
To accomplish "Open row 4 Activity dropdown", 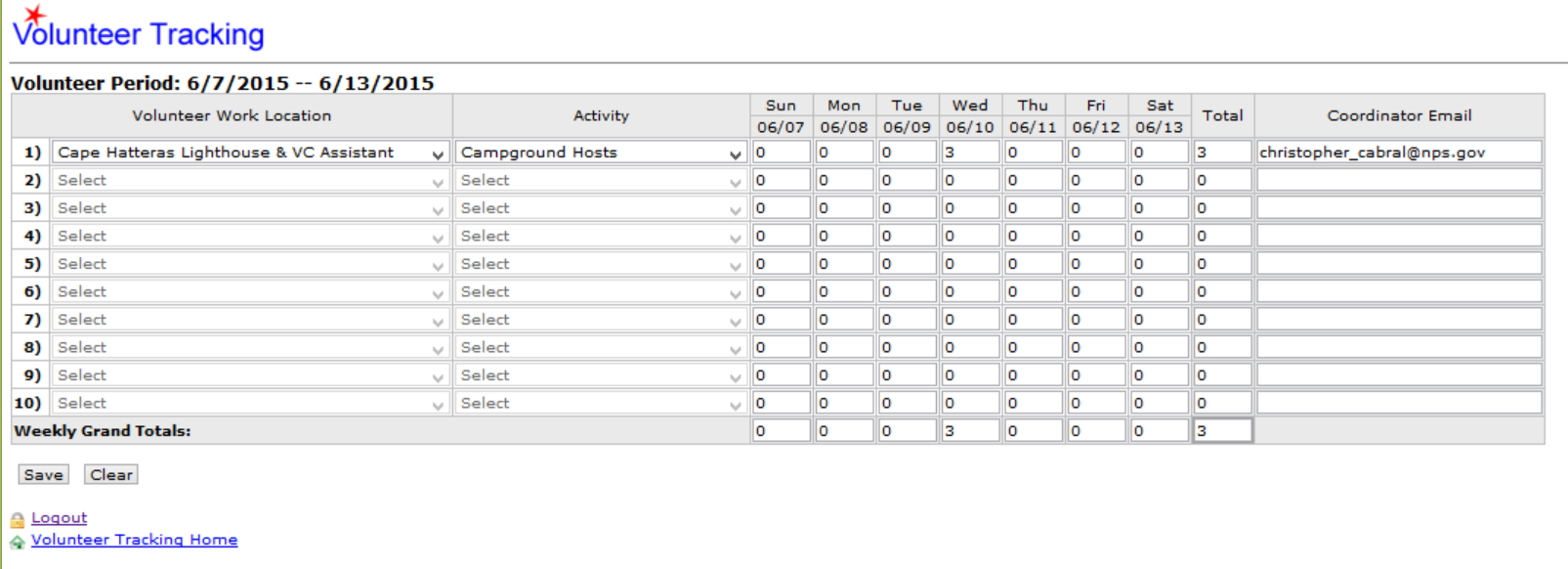I will (601, 236).
